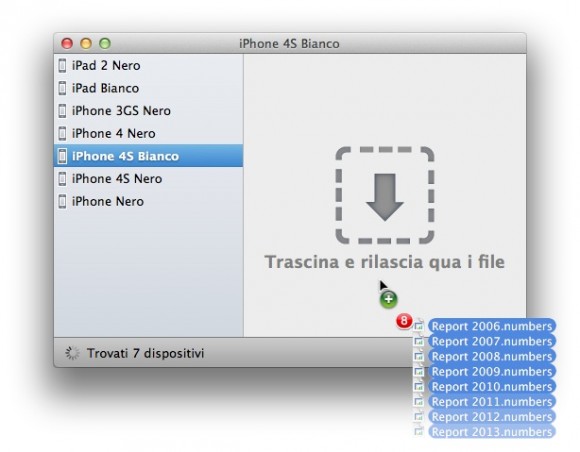Click the green zoom window button
This screenshot has width=580, height=452.
coord(105,44)
